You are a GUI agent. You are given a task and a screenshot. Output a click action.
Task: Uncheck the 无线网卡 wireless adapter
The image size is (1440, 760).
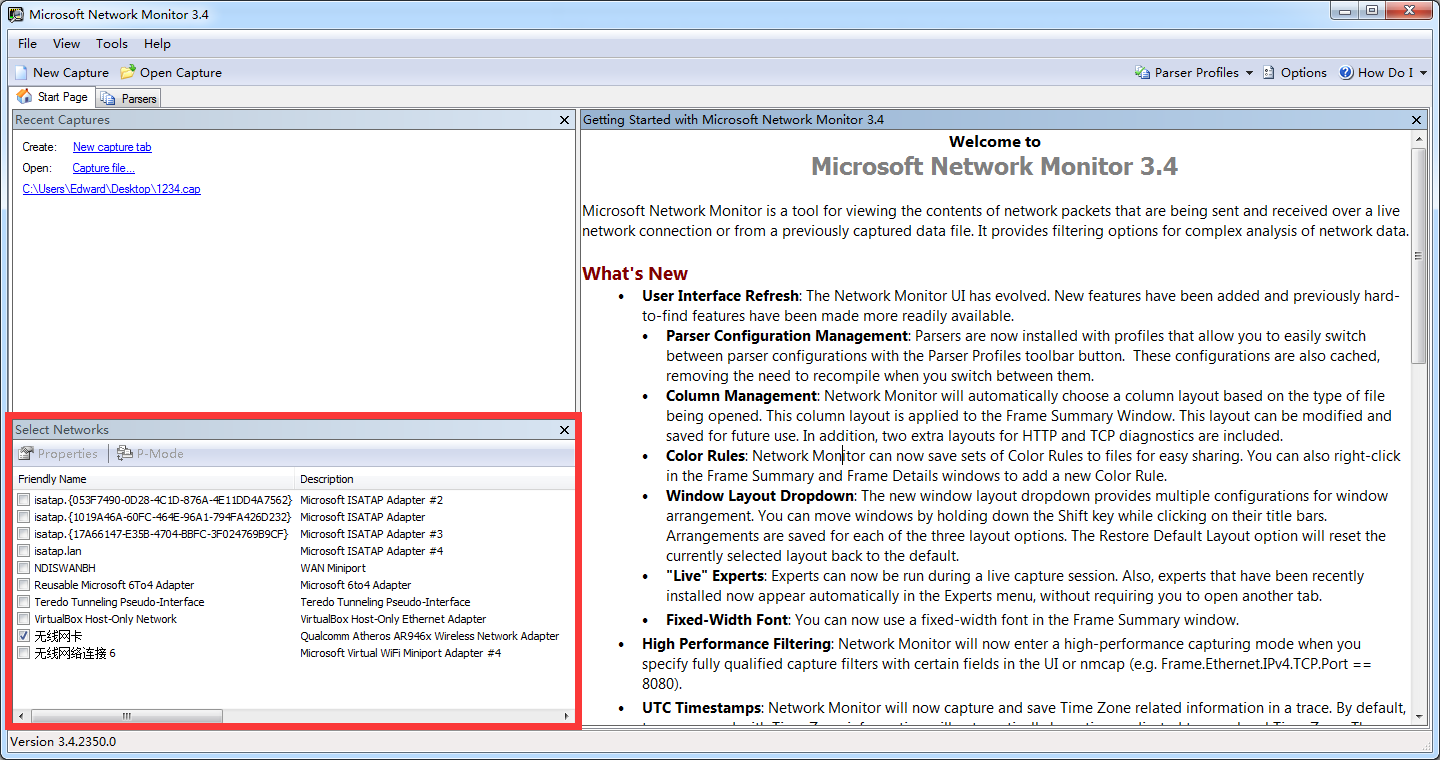22,636
